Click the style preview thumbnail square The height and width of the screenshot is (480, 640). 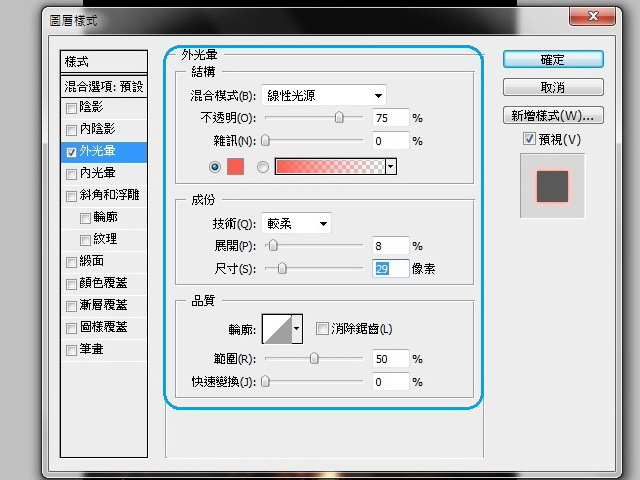[552, 186]
